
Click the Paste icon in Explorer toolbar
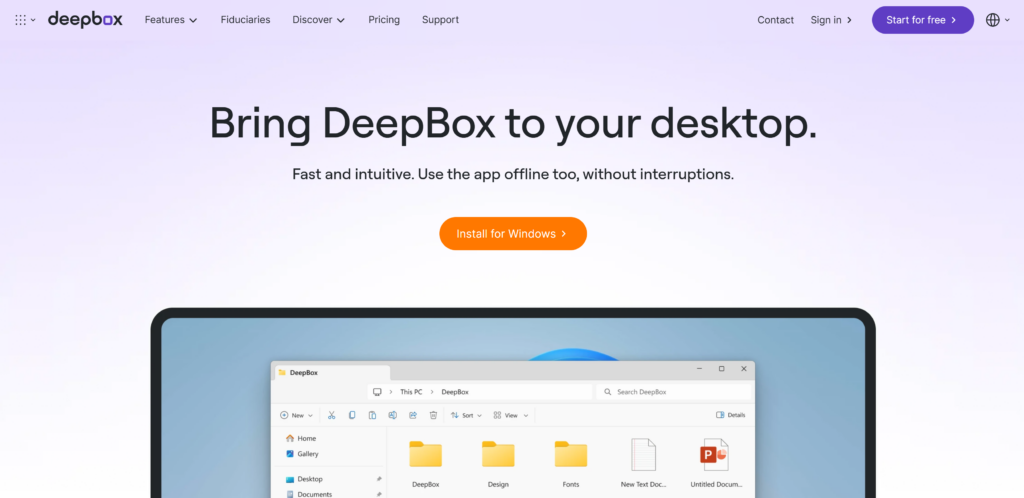tap(372, 415)
